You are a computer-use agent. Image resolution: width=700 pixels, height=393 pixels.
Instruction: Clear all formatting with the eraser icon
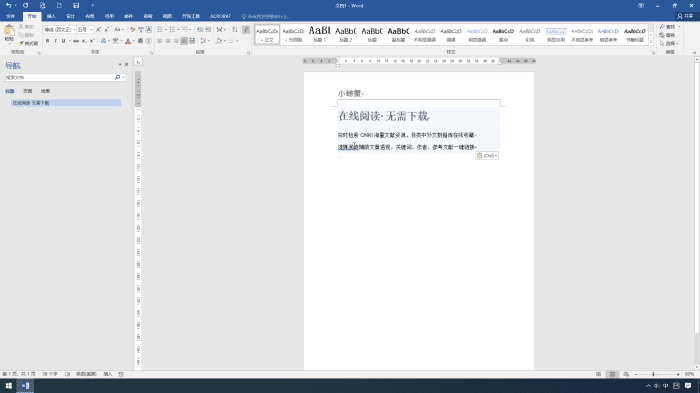pyautogui.click(x=133, y=29)
